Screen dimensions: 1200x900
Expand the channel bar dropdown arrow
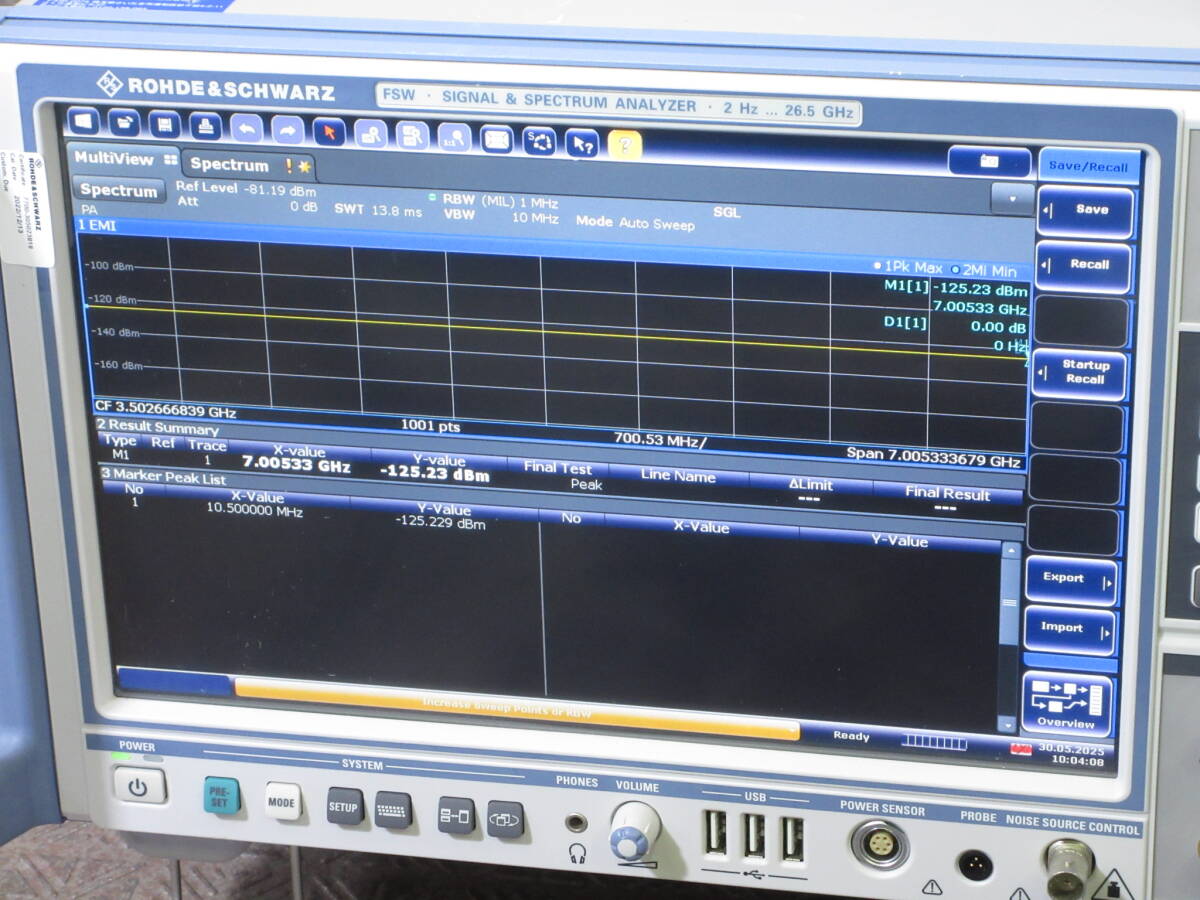point(1012,197)
